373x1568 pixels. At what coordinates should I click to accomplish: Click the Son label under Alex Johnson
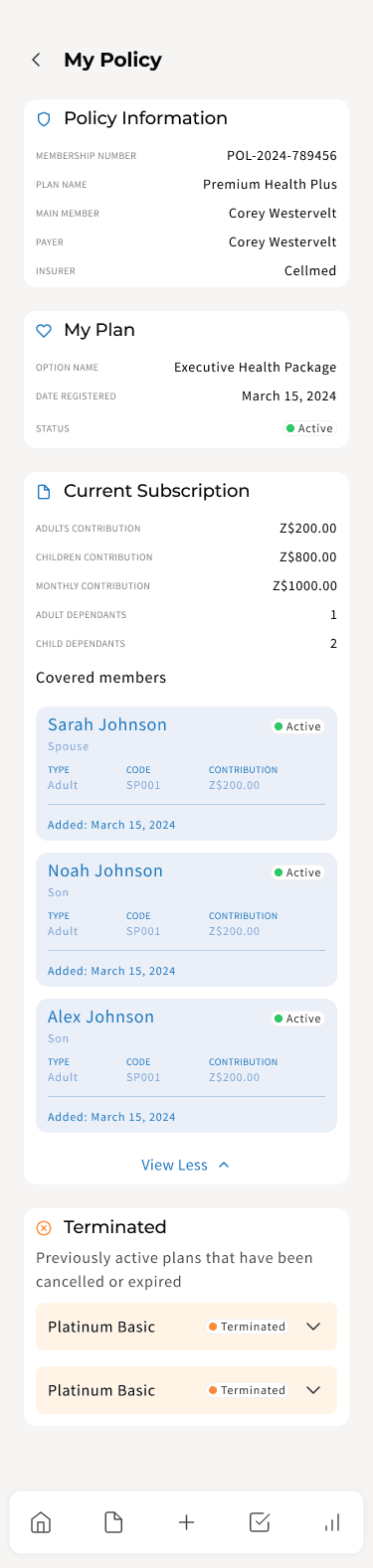59,1038
